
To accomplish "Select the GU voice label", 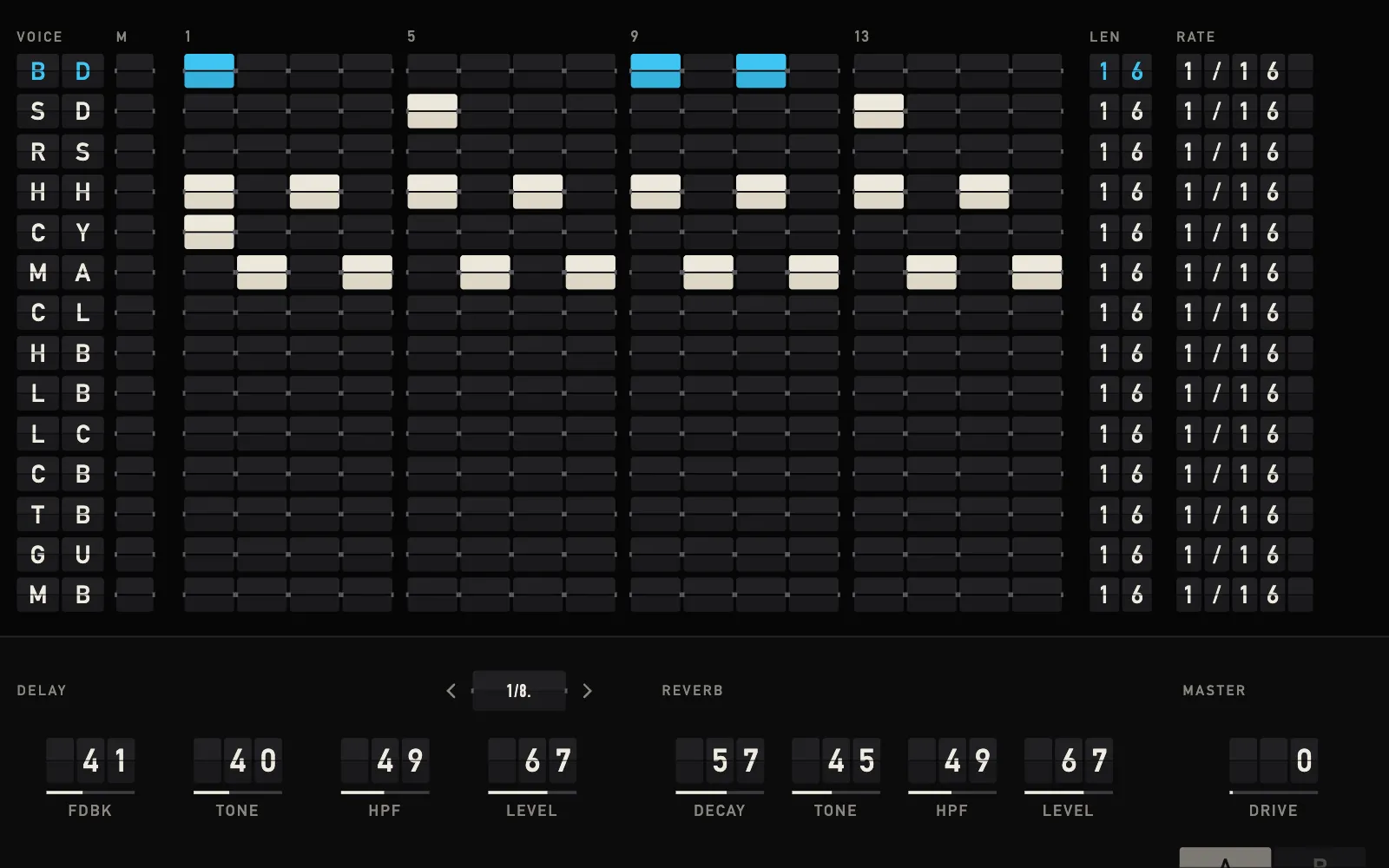I will pyautogui.click(x=60, y=555).
